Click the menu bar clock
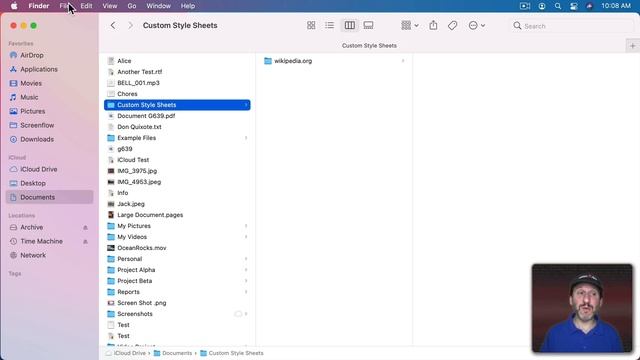This screenshot has width=640, height=360. tap(616, 6)
